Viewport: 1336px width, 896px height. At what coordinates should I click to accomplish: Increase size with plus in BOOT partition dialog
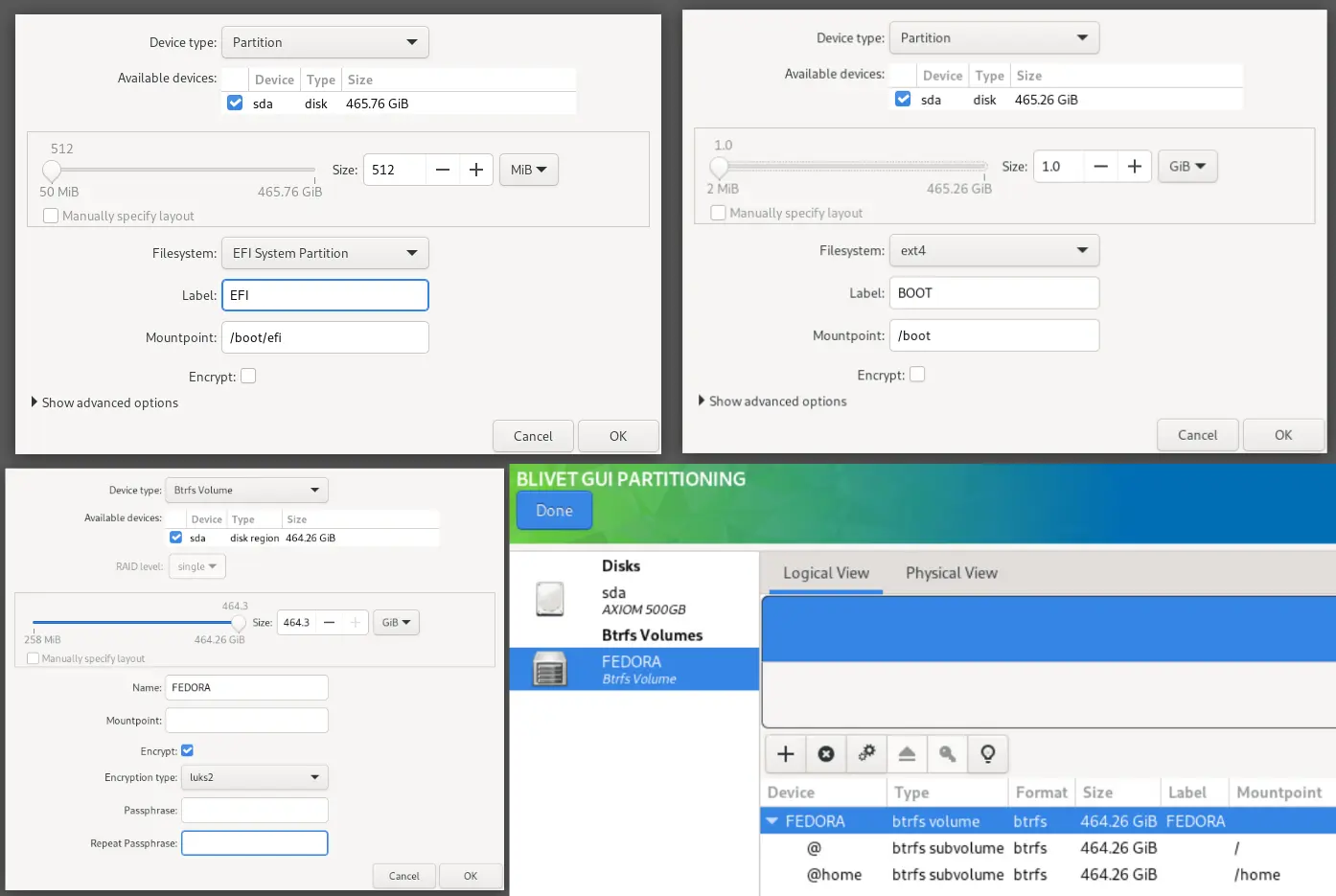1135,167
